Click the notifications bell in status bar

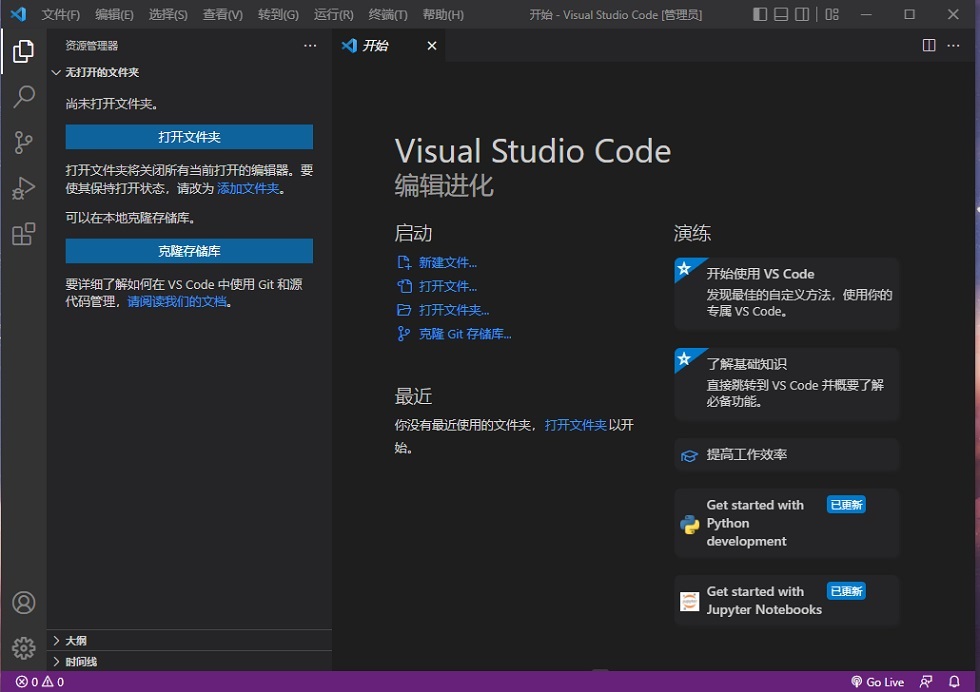coord(954,682)
